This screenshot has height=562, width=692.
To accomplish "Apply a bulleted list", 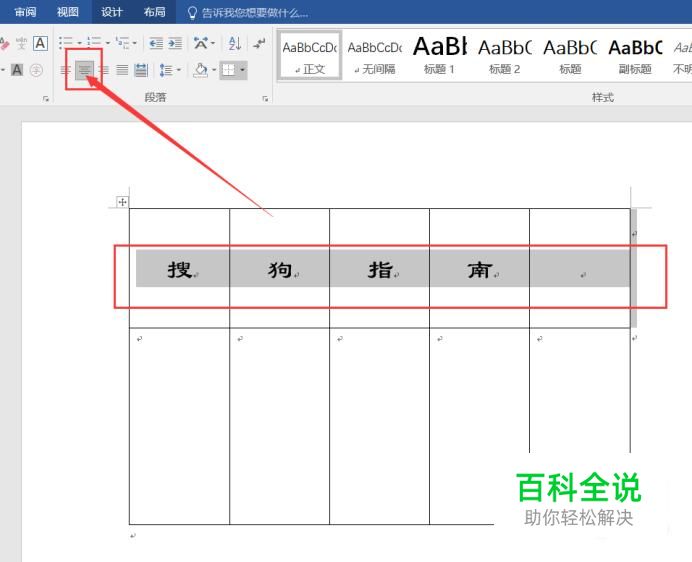I will click(66, 43).
